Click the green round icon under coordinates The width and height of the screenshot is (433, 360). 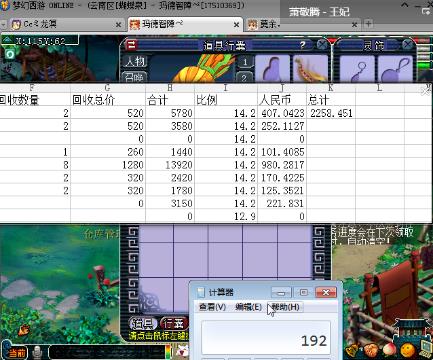pyautogui.click(x=10, y=54)
